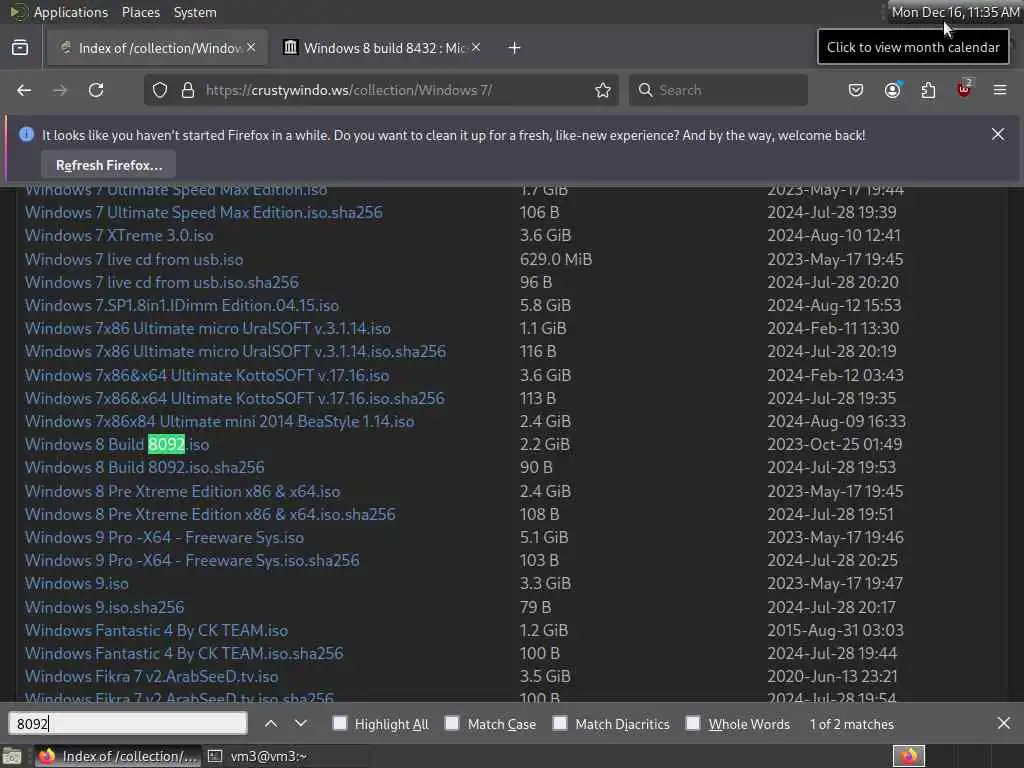Open Windows 7 live cd from usb.iso link

(x=134, y=260)
